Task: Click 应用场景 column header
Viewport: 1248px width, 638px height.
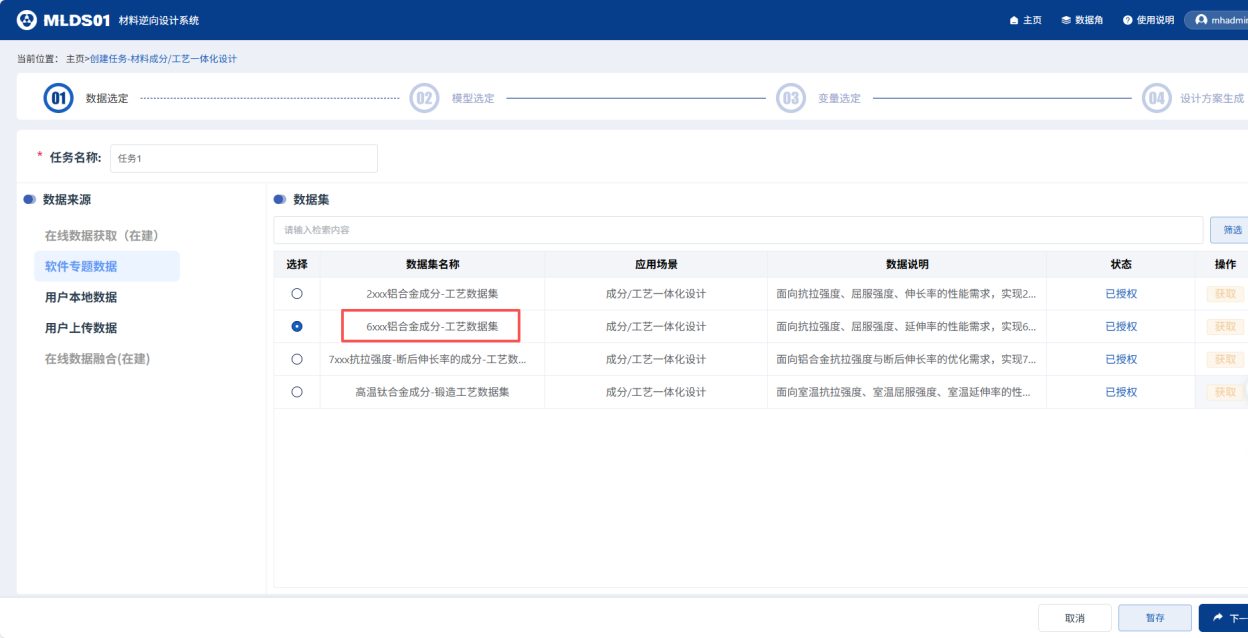Action: [656, 264]
